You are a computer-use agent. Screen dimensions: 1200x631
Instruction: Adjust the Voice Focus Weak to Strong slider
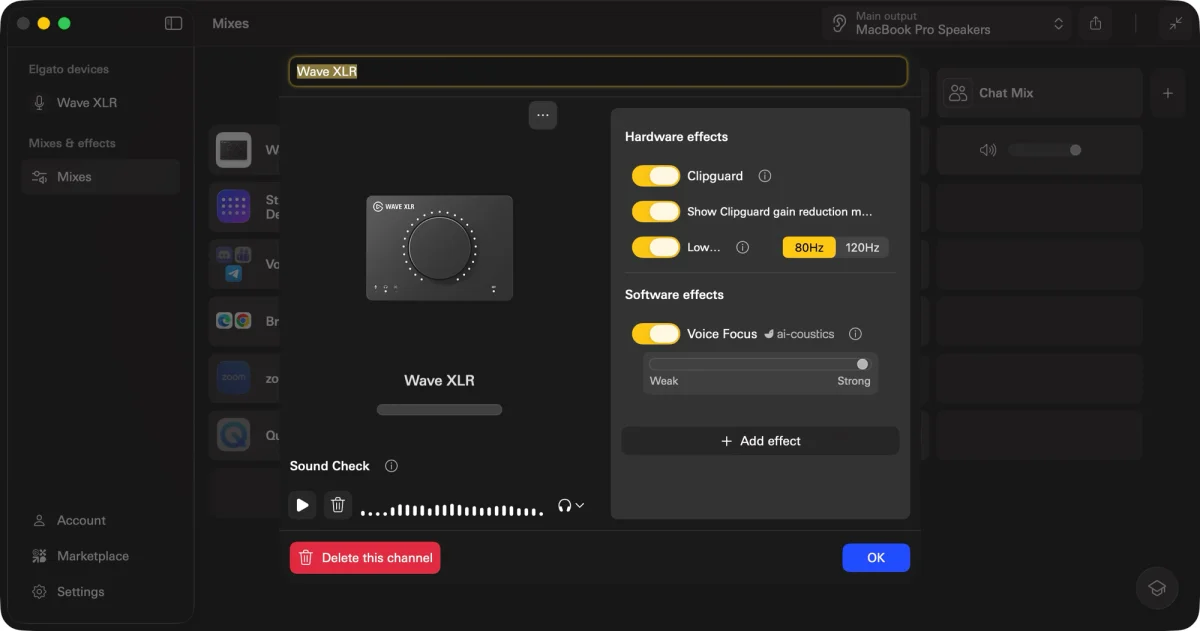(758, 364)
